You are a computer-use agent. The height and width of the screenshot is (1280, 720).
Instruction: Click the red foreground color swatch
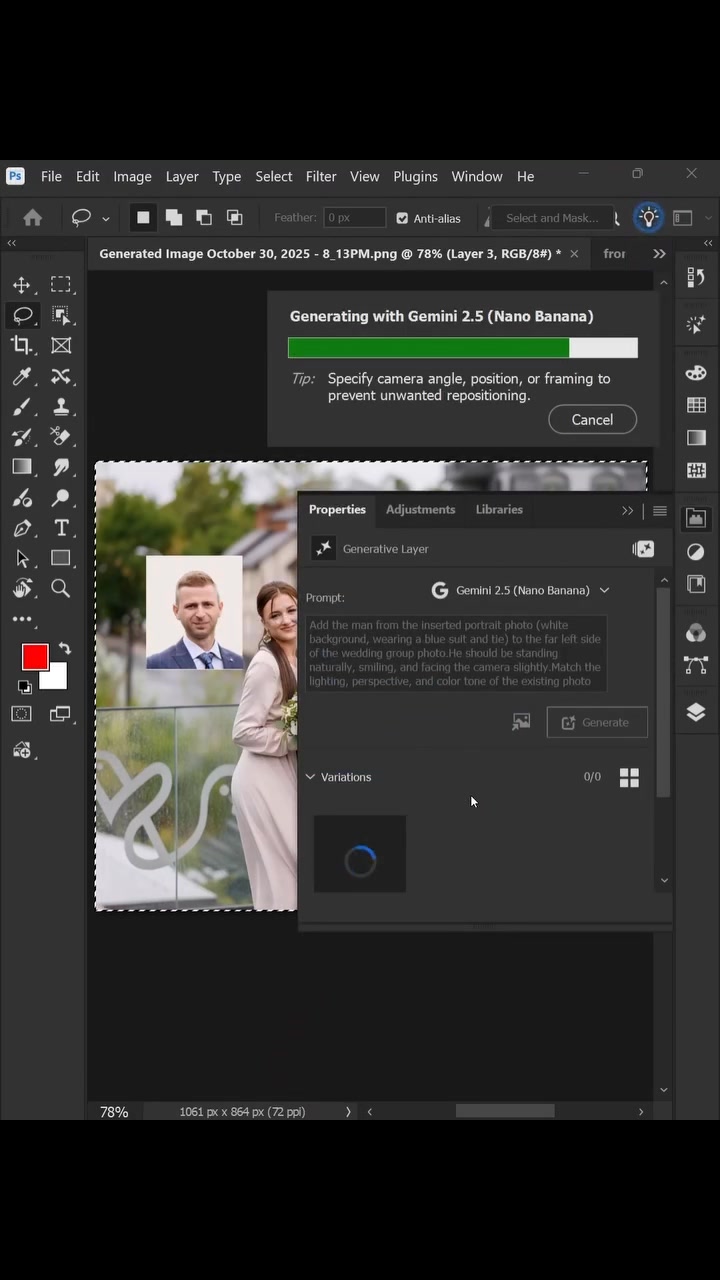tap(35, 657)
